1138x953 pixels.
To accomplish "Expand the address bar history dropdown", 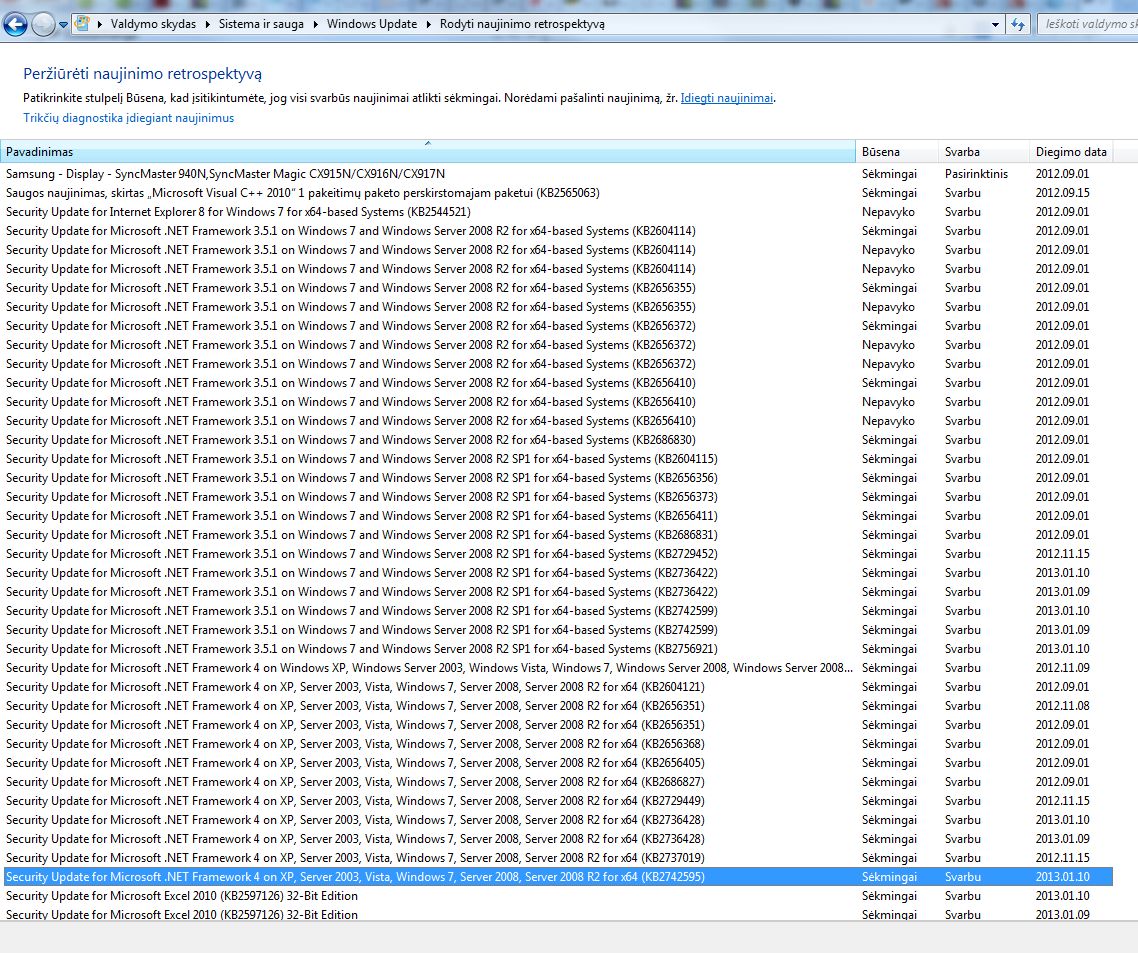I will pyautogui.click(x=995, y=24).
